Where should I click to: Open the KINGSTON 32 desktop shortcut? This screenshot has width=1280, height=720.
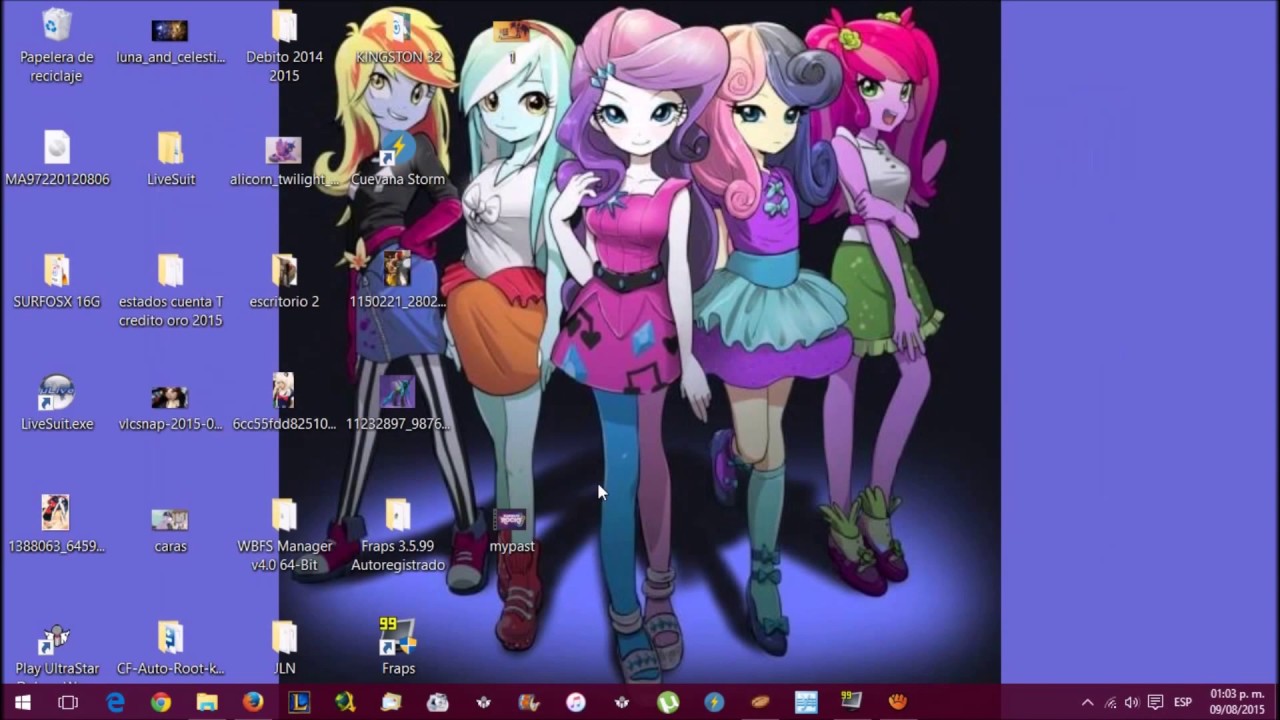tap(398, 38)
